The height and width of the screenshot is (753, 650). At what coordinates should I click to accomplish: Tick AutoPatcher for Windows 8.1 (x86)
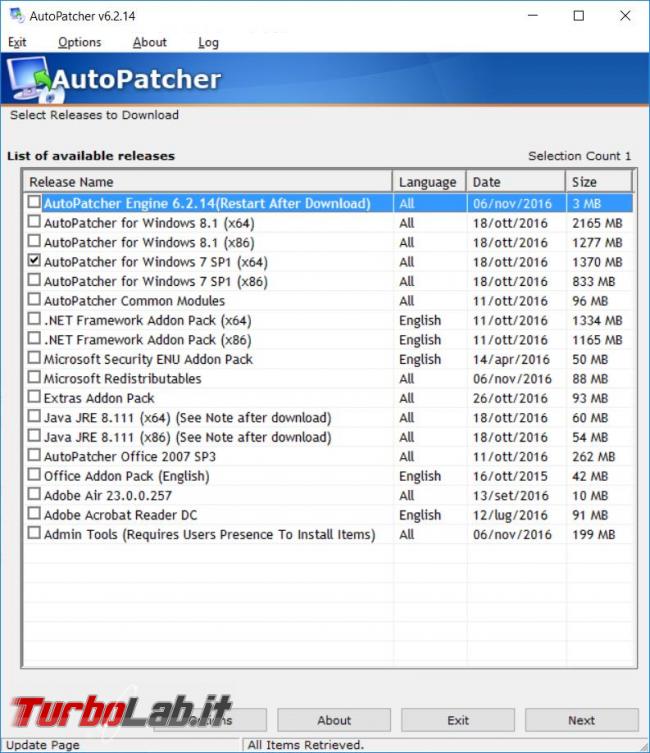(x=34, y=241)
